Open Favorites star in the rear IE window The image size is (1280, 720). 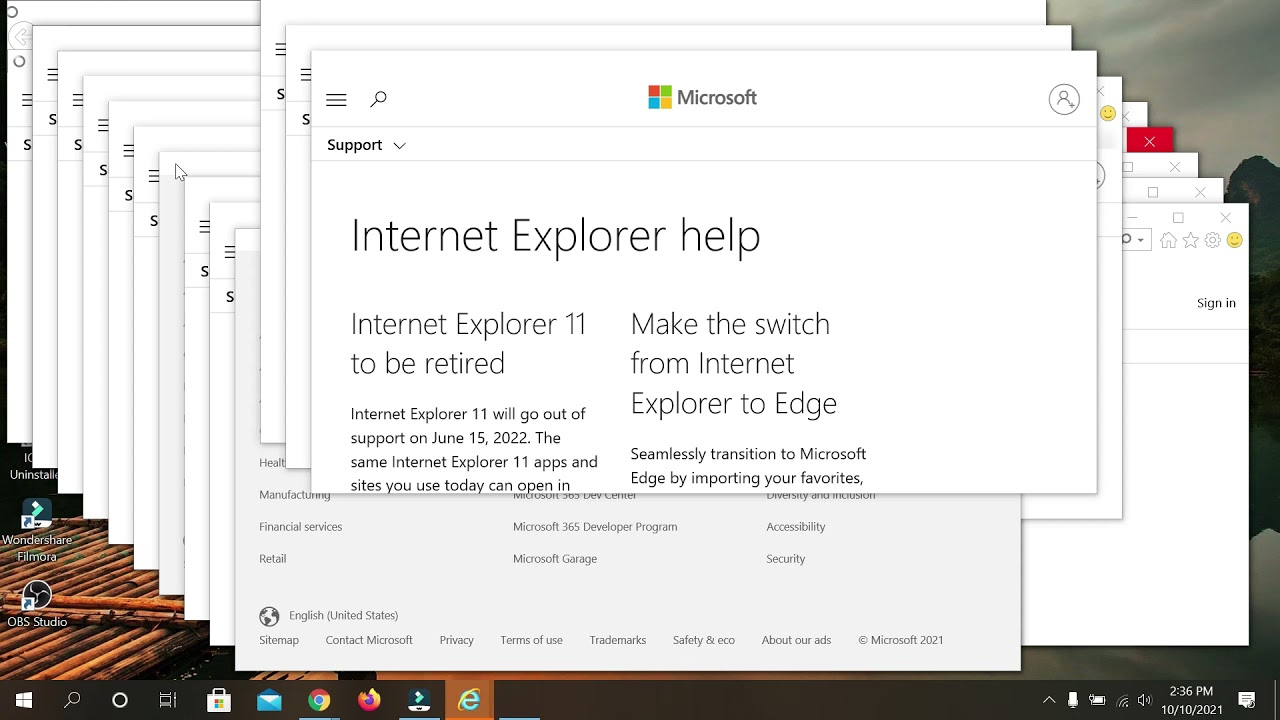coord(1190,240)
